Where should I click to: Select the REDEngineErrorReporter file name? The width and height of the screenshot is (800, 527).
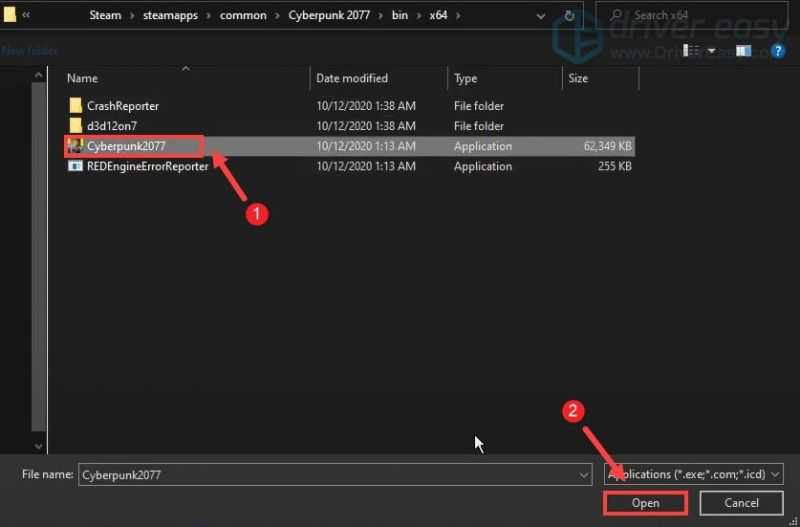tap(148, 167)
